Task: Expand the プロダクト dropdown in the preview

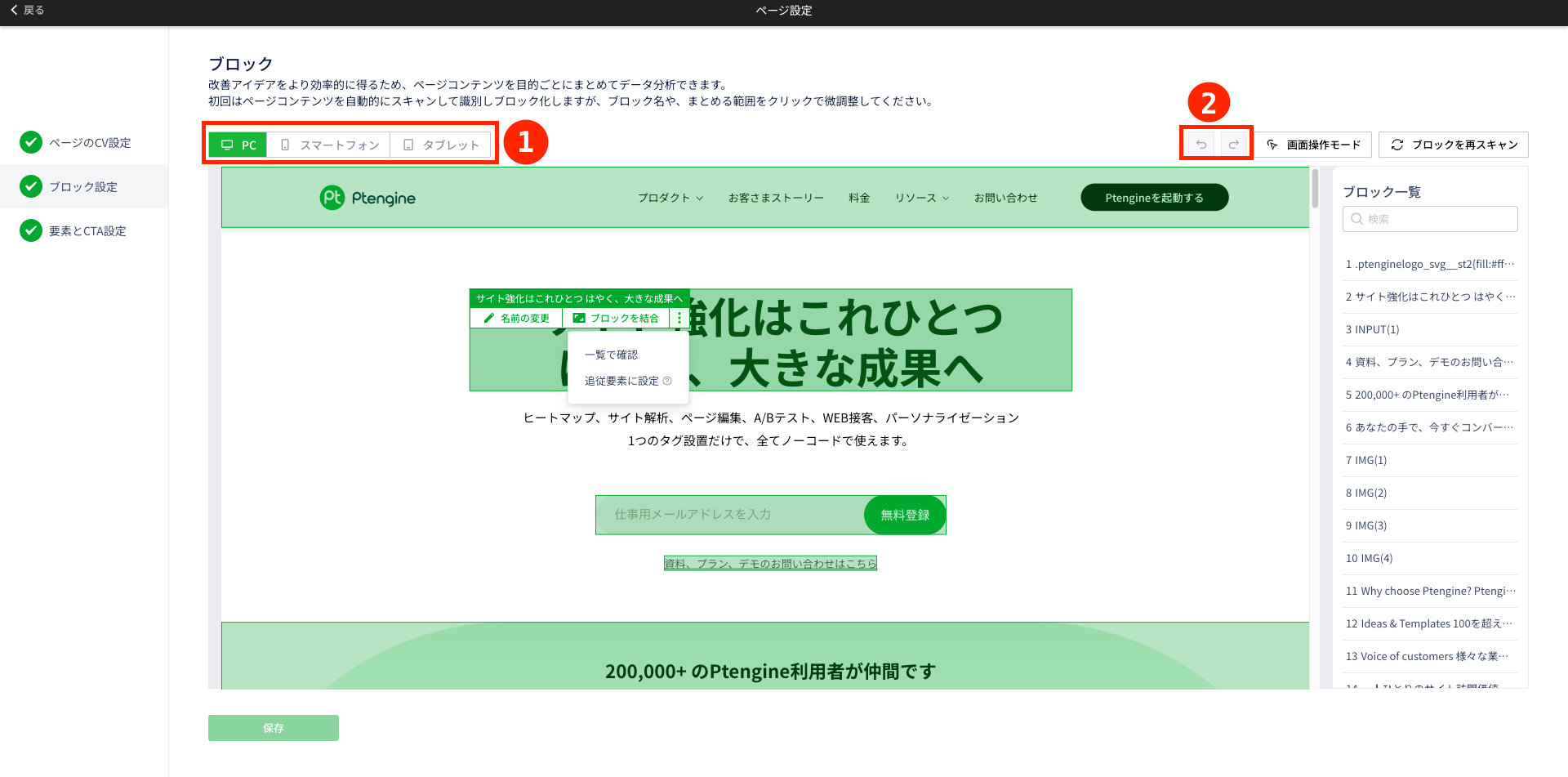Action: [670, 198]
